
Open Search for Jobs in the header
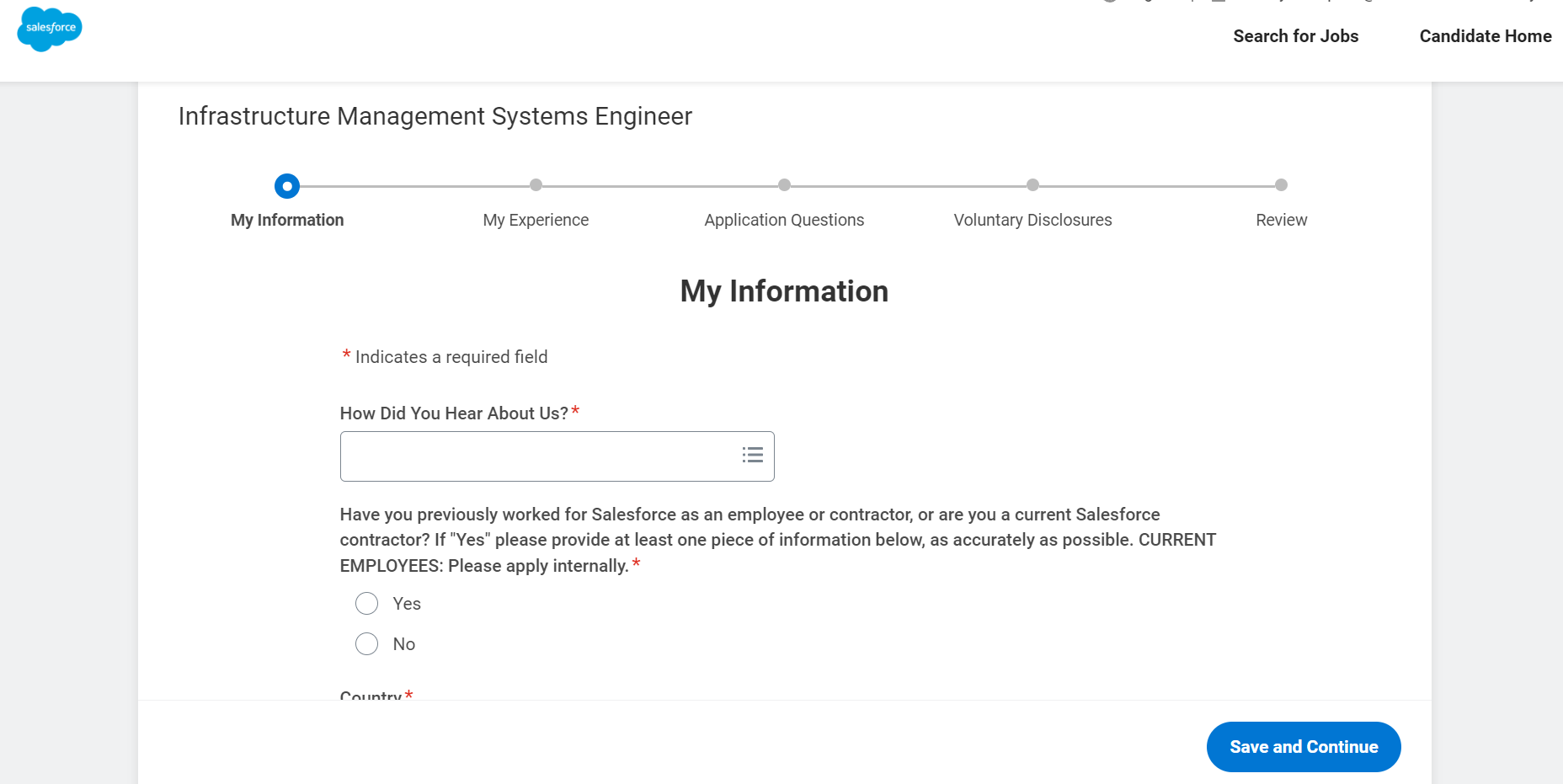pyautogui.click(x=1295, y=36)
